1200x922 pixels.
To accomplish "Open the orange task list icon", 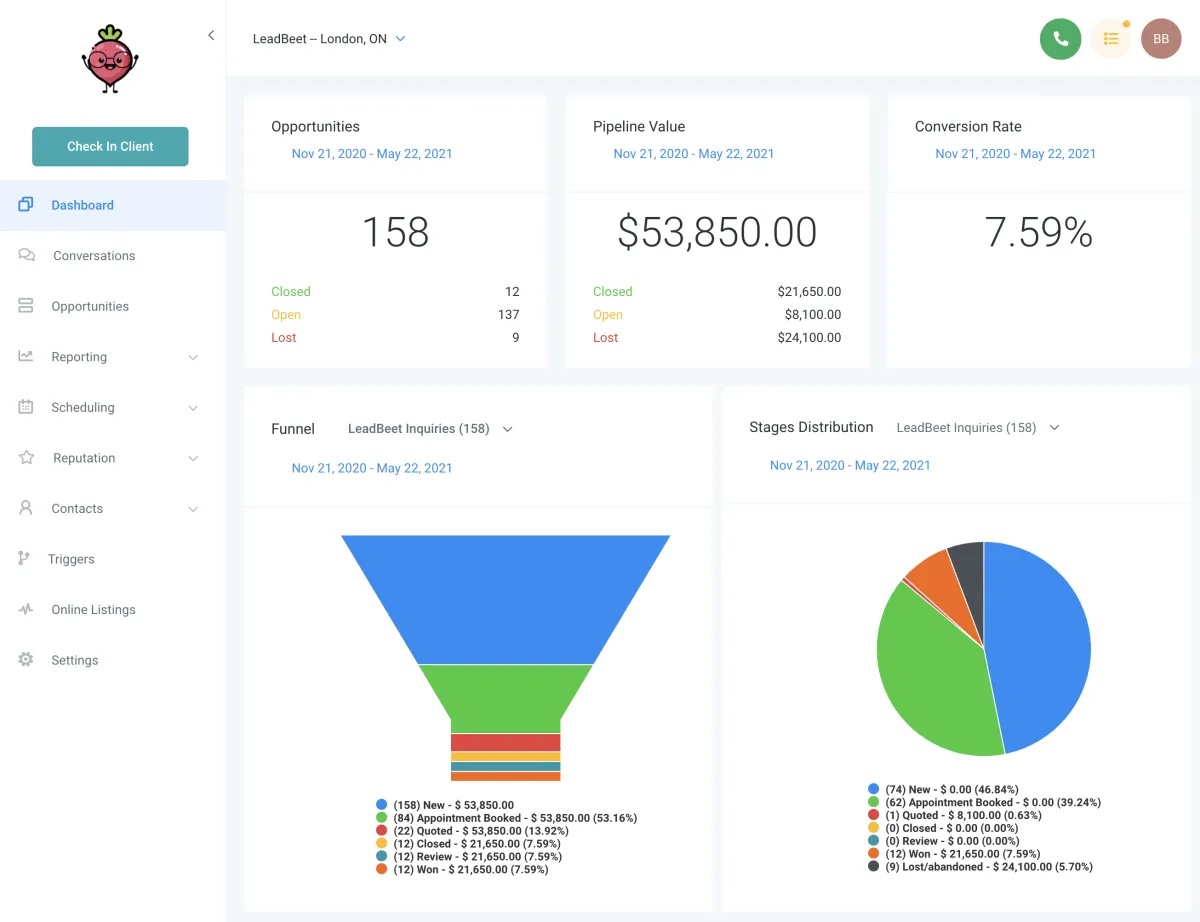I will pos(1110,39).
